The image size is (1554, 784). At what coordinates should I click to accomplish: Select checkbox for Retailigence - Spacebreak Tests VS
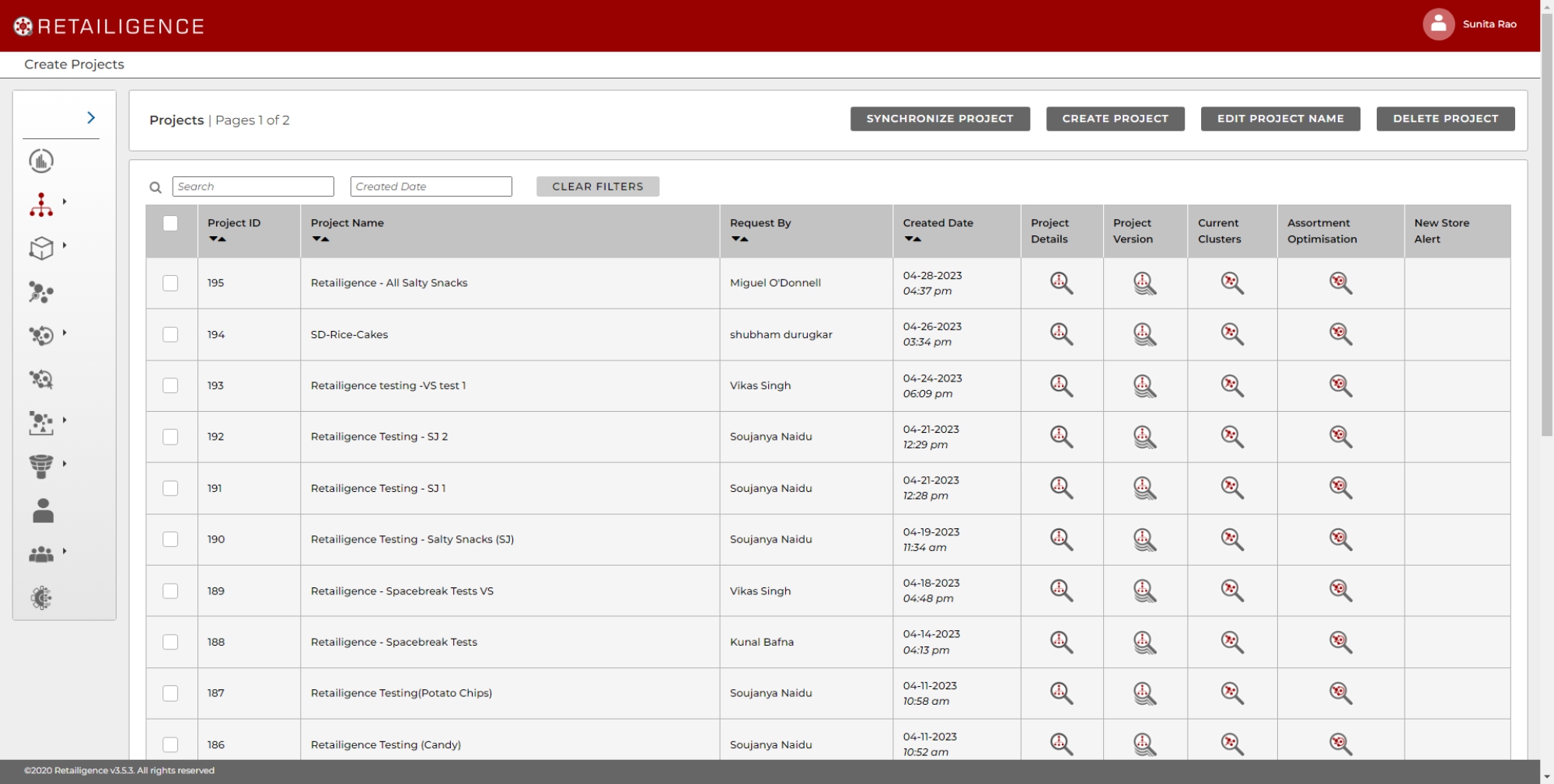tap(170, 591)
